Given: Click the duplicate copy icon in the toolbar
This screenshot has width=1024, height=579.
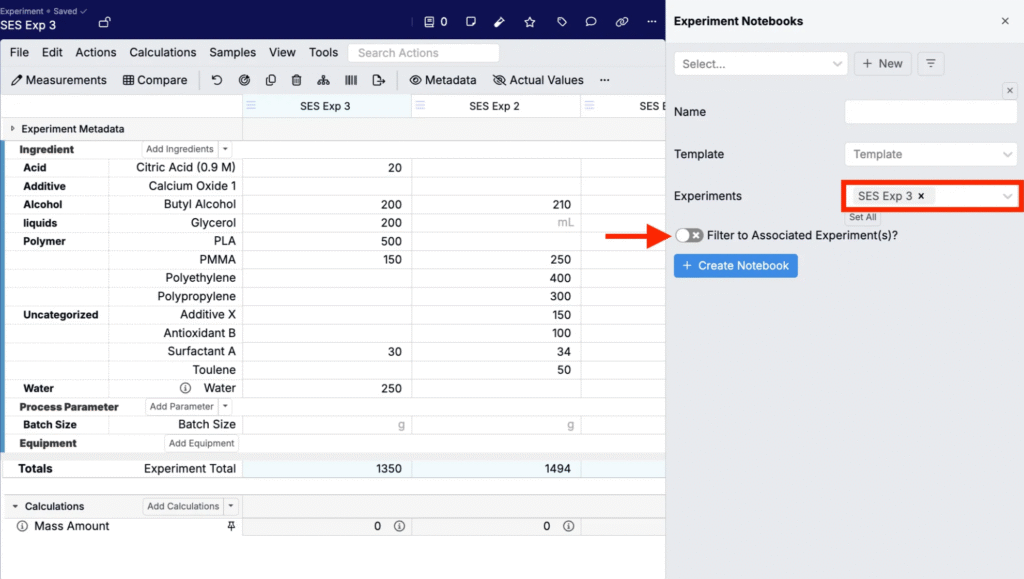Looking at the screenshot, I should click(x=270, y=80).
